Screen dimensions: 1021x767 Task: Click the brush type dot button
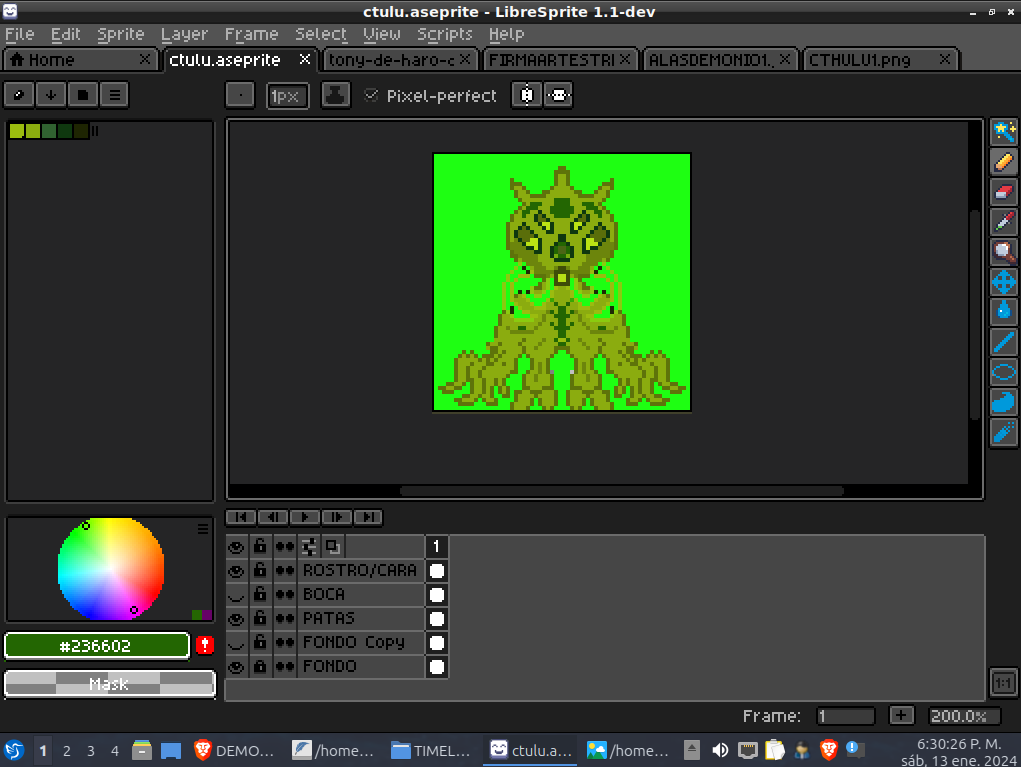[240, 95]
